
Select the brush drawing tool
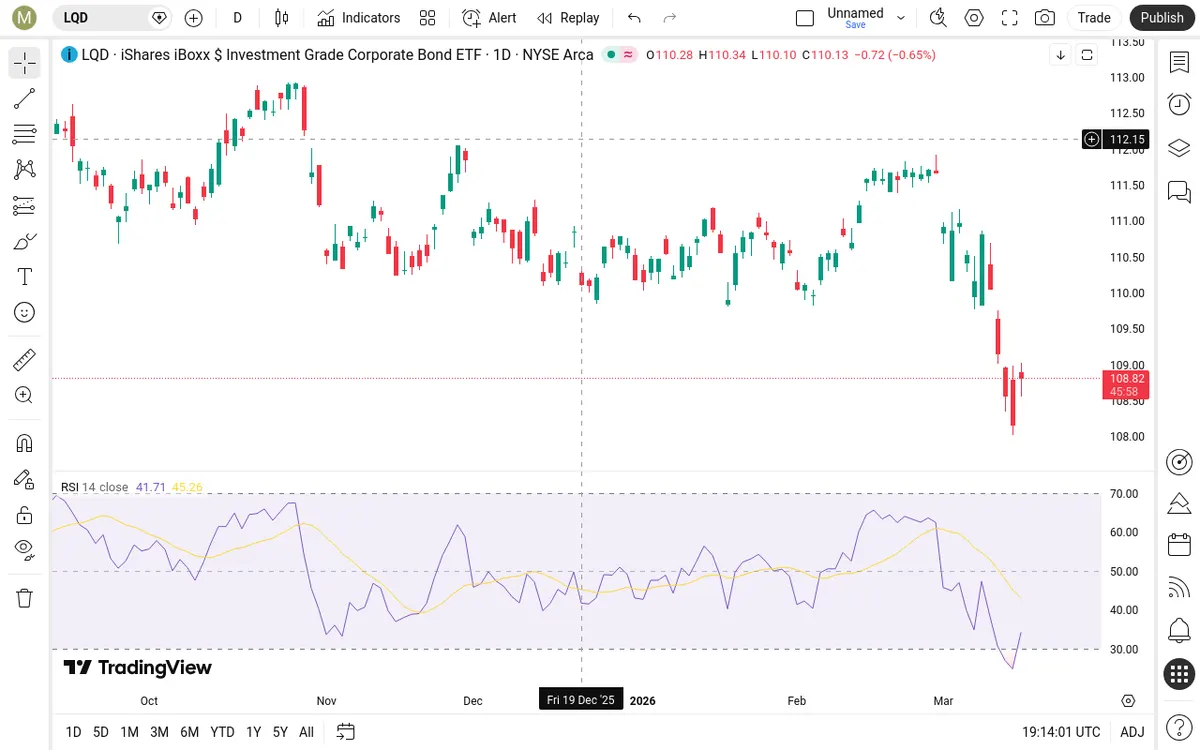25,241
